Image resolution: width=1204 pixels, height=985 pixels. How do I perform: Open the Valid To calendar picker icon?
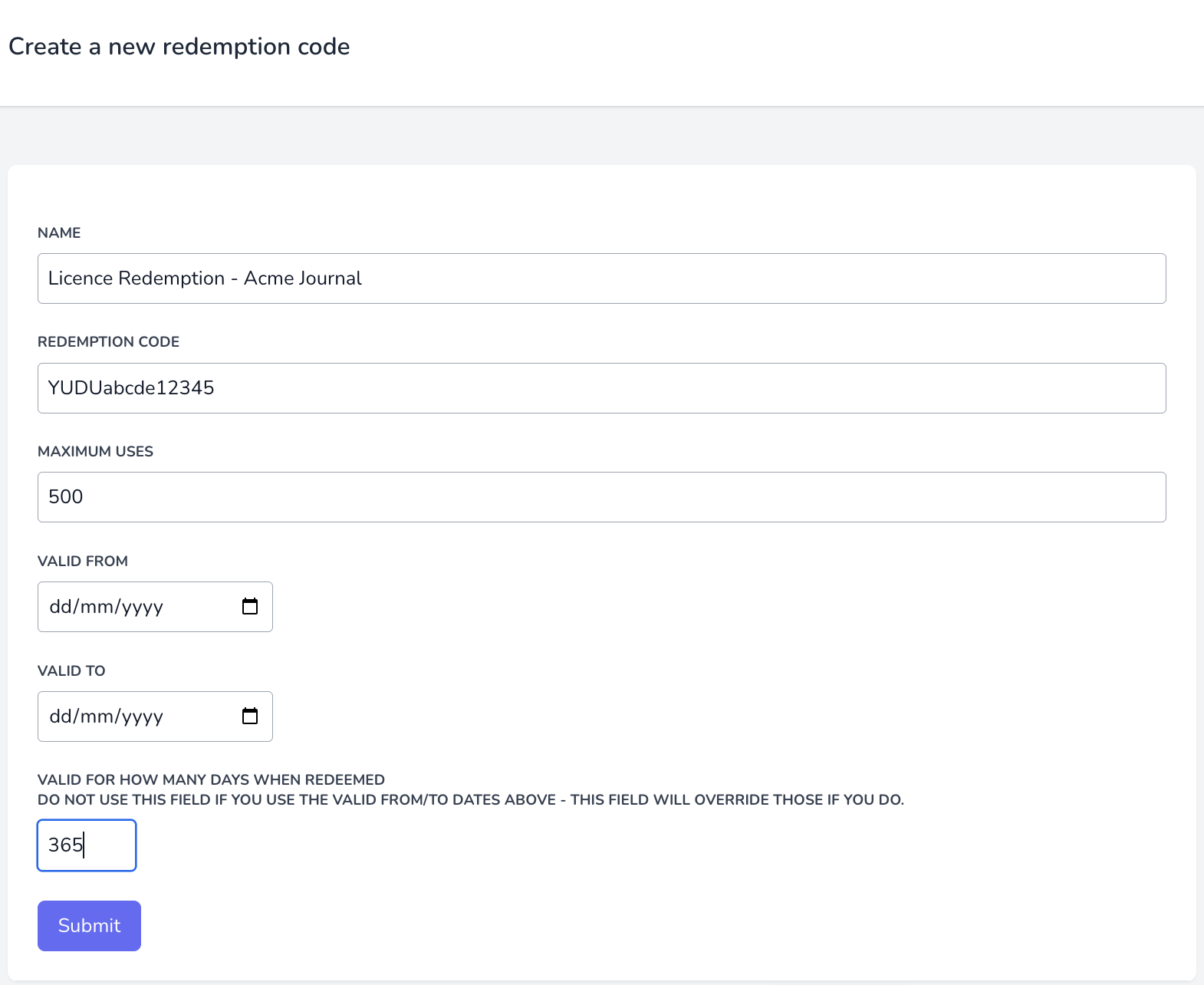(x=250, y=717)
